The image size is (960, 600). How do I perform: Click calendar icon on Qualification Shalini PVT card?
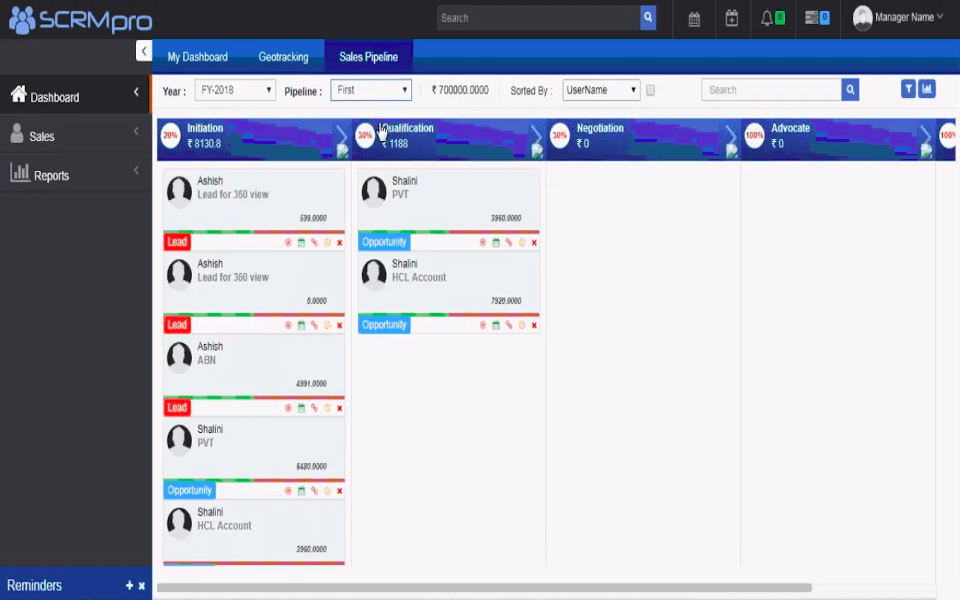point(496,242)
